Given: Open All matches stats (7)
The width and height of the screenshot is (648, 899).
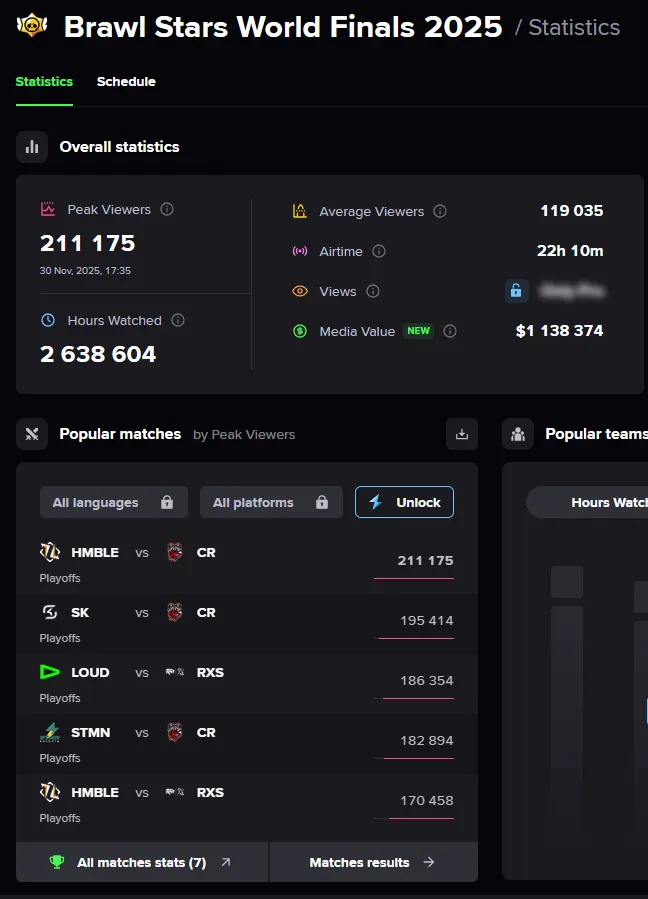Looking at the screenshot, I should 141,861.
